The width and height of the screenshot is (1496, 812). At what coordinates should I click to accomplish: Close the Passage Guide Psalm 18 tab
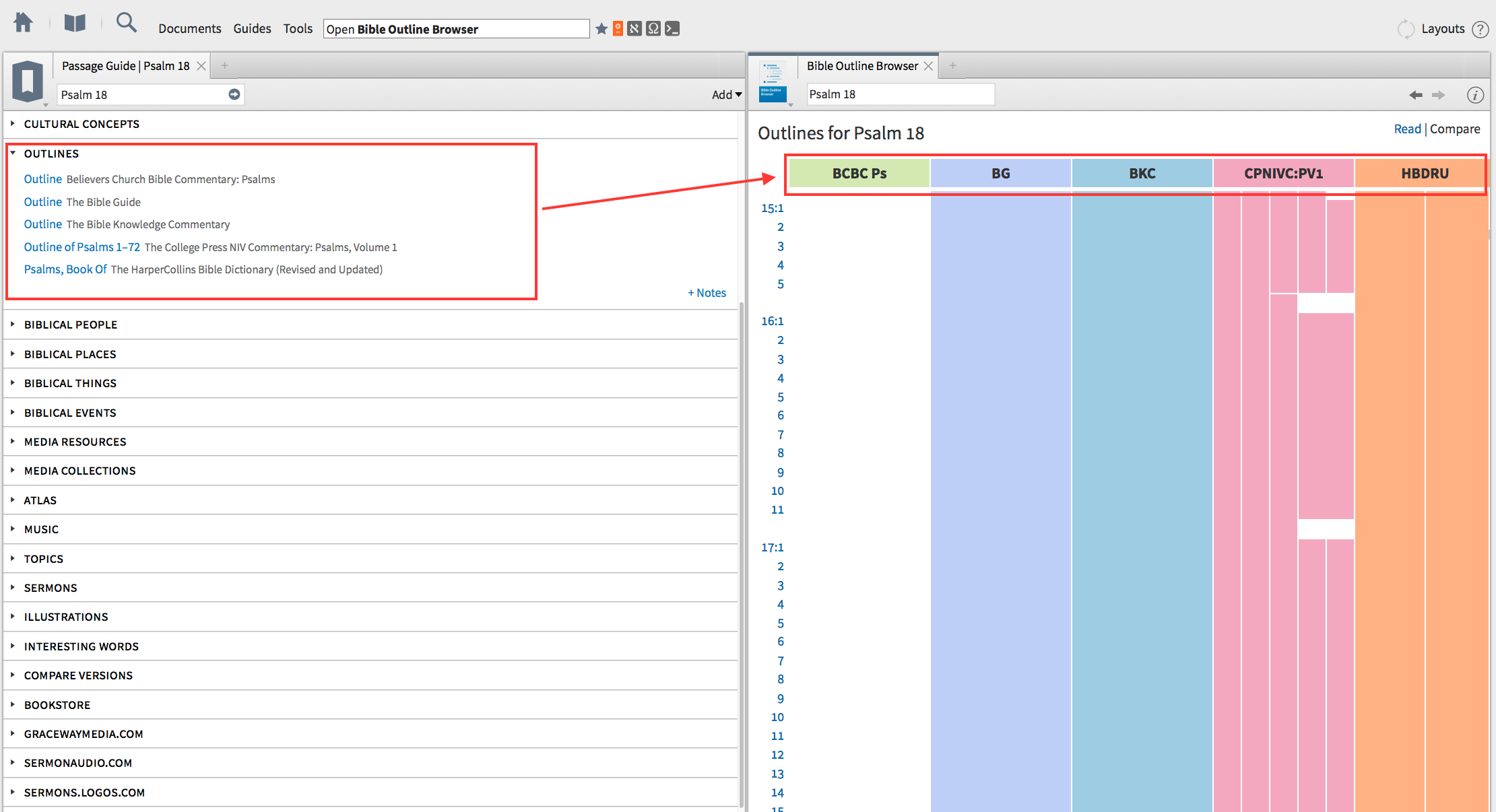tap(201, 66)
